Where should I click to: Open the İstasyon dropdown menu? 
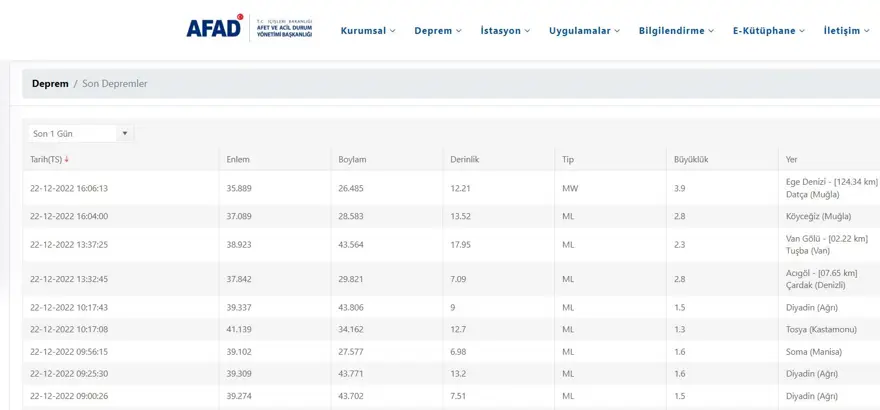(505, 31)
